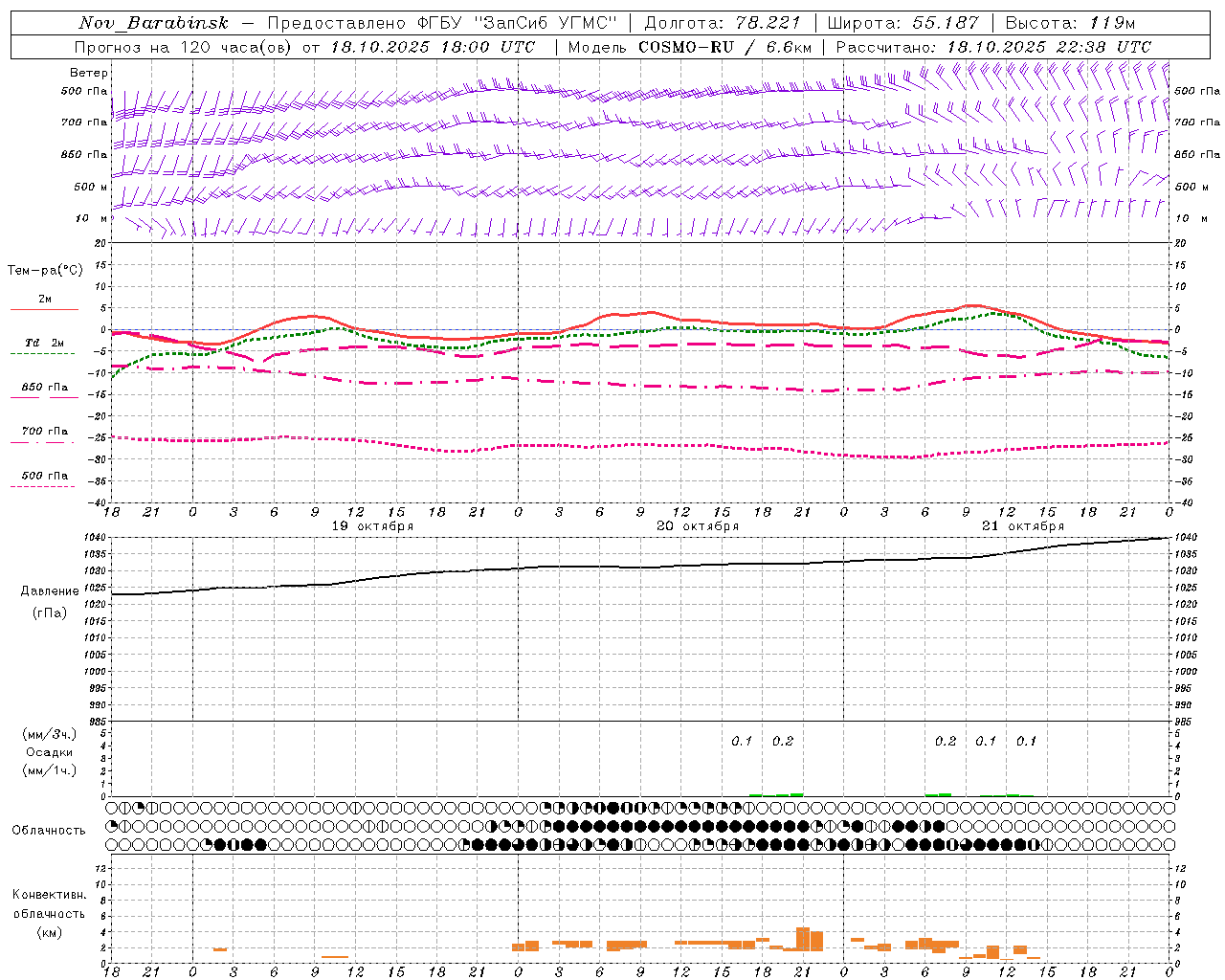Click the 0.2 precipitation value above 21 октября
Viewport: 1225px width, 980px height.
pyautogui.click(x=946, y=741)
